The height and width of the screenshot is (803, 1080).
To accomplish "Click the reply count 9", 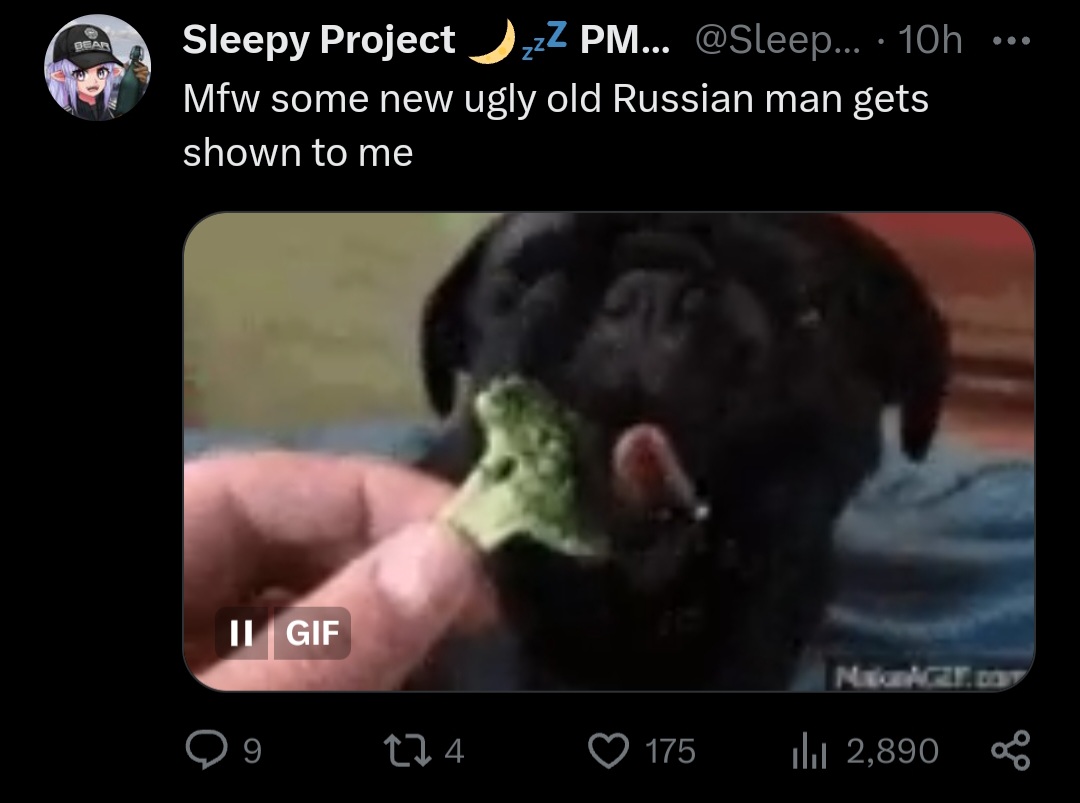I will click(x=253, y=751).
